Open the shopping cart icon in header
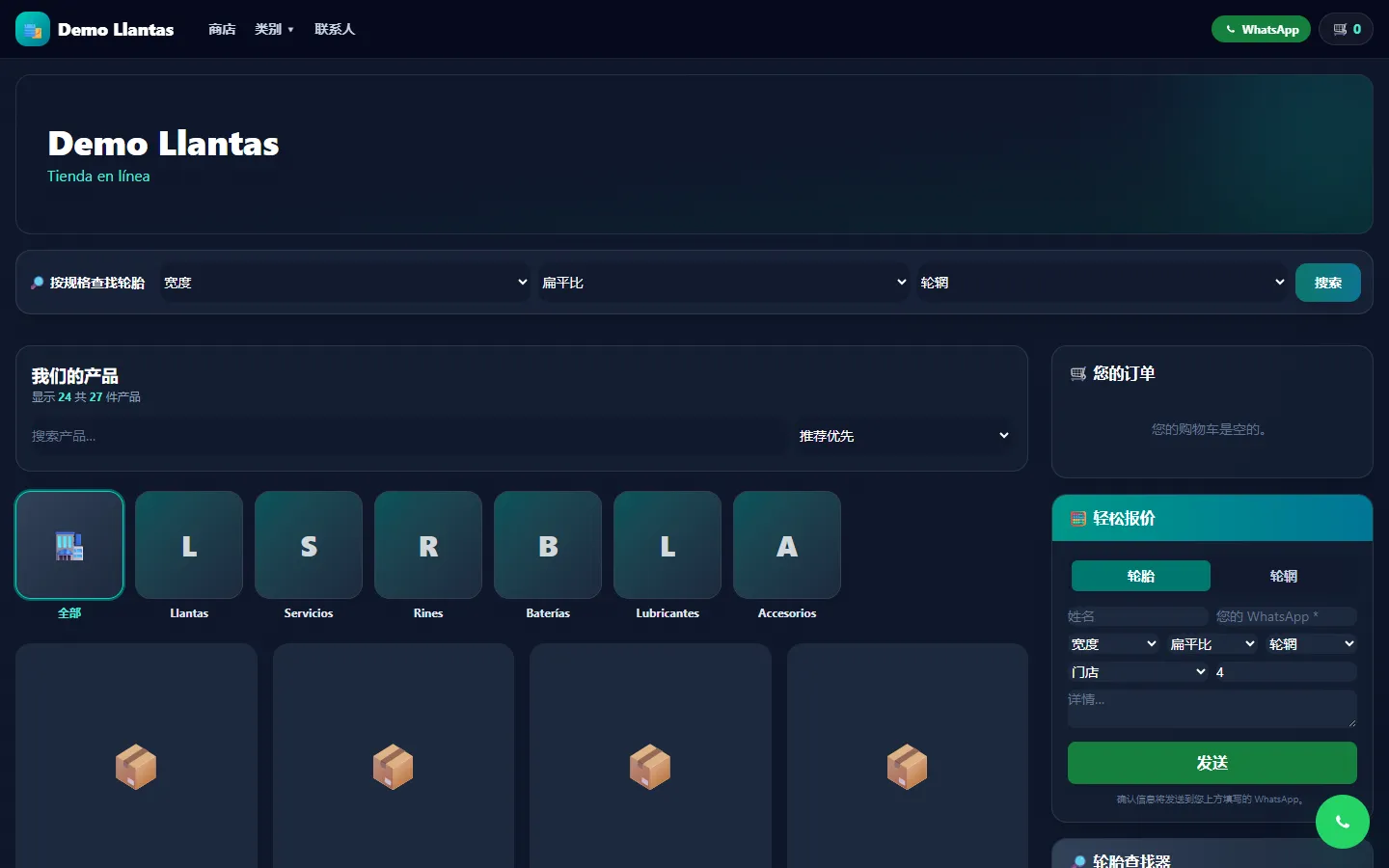Viewport: 1389px width, 868px height. [x=1347, y=29]
